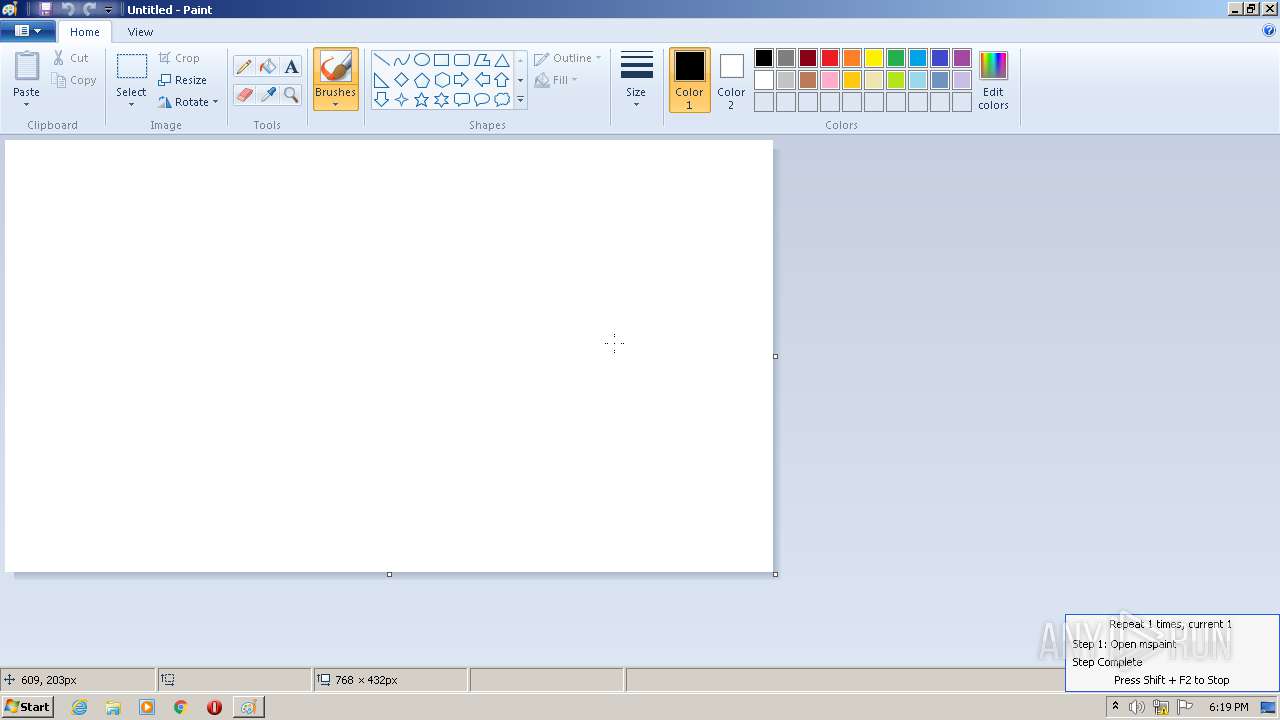Choose the Left arrow shape
1280x720 pixels.
pyautogui.click(x=481, y=80)
